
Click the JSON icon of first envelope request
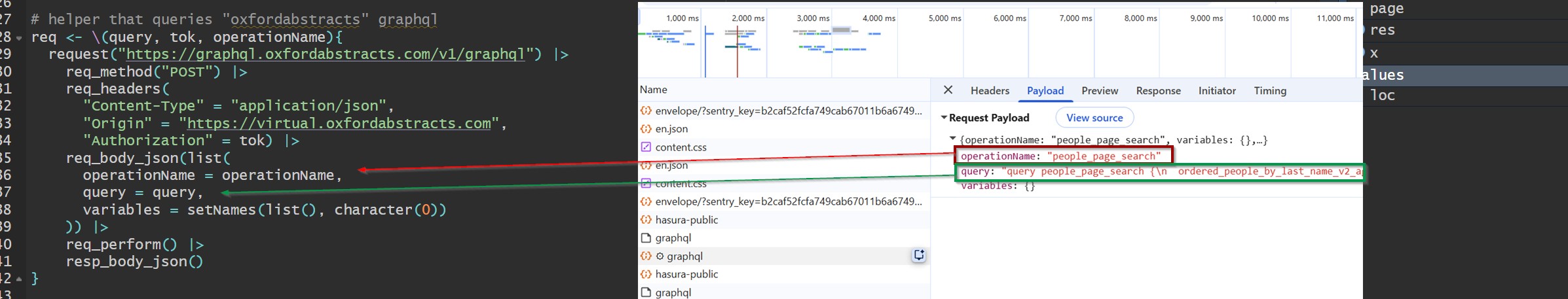(x=646, y=111)
